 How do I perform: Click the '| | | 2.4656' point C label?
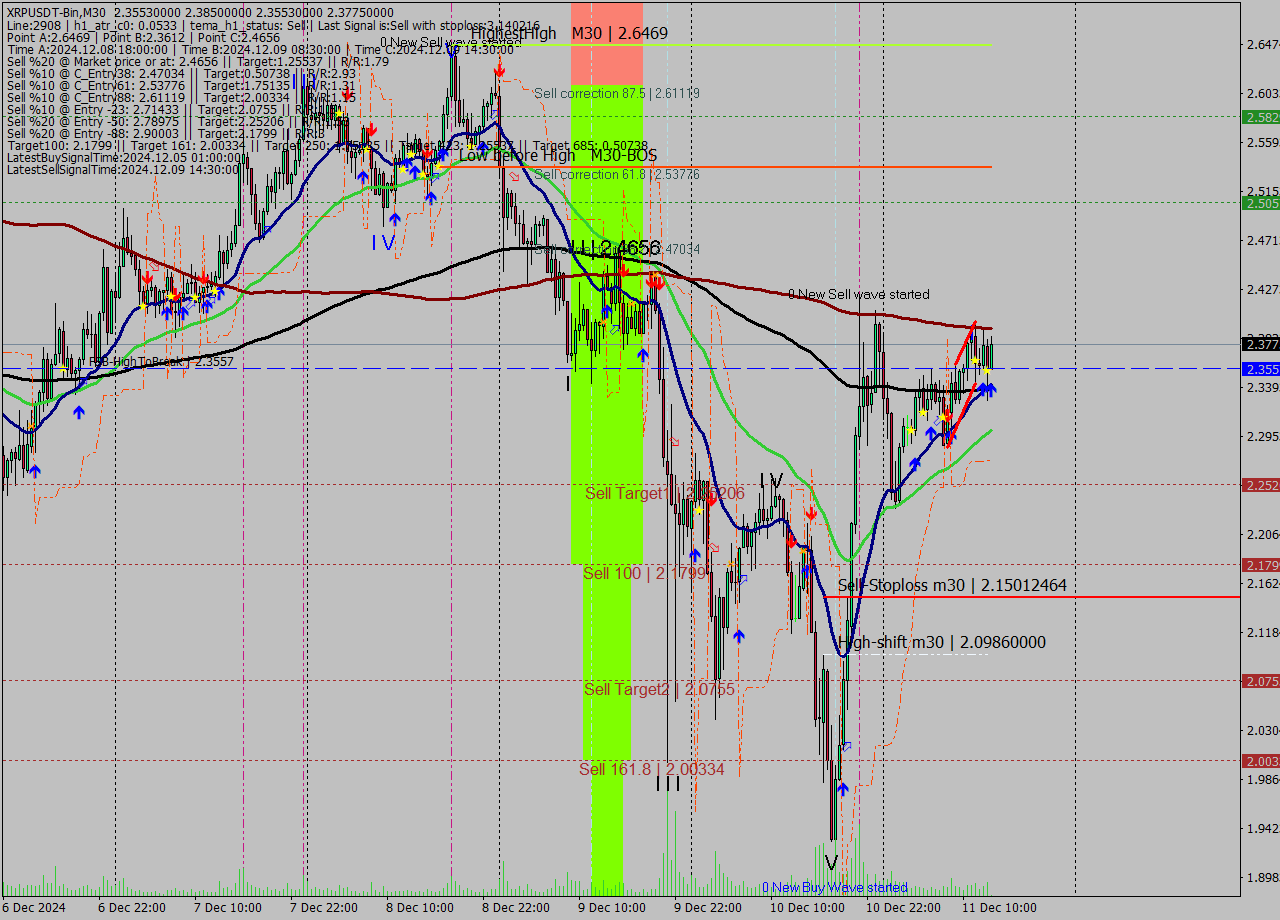(x=613, y=247)
